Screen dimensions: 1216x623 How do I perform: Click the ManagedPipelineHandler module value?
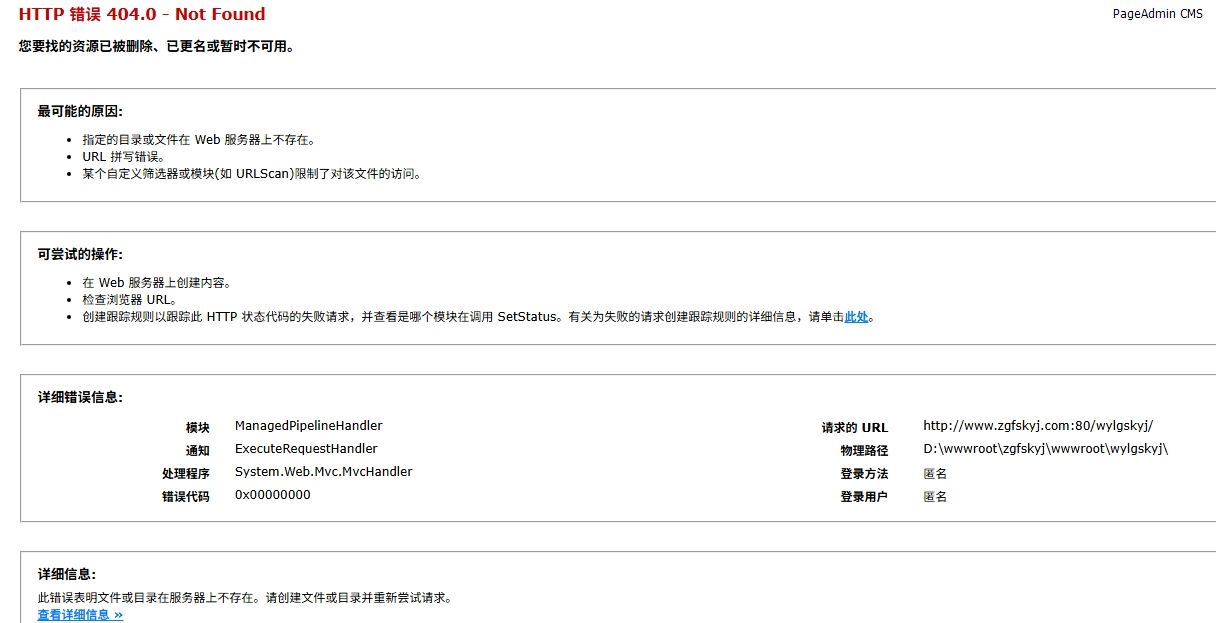coord(308,426)
